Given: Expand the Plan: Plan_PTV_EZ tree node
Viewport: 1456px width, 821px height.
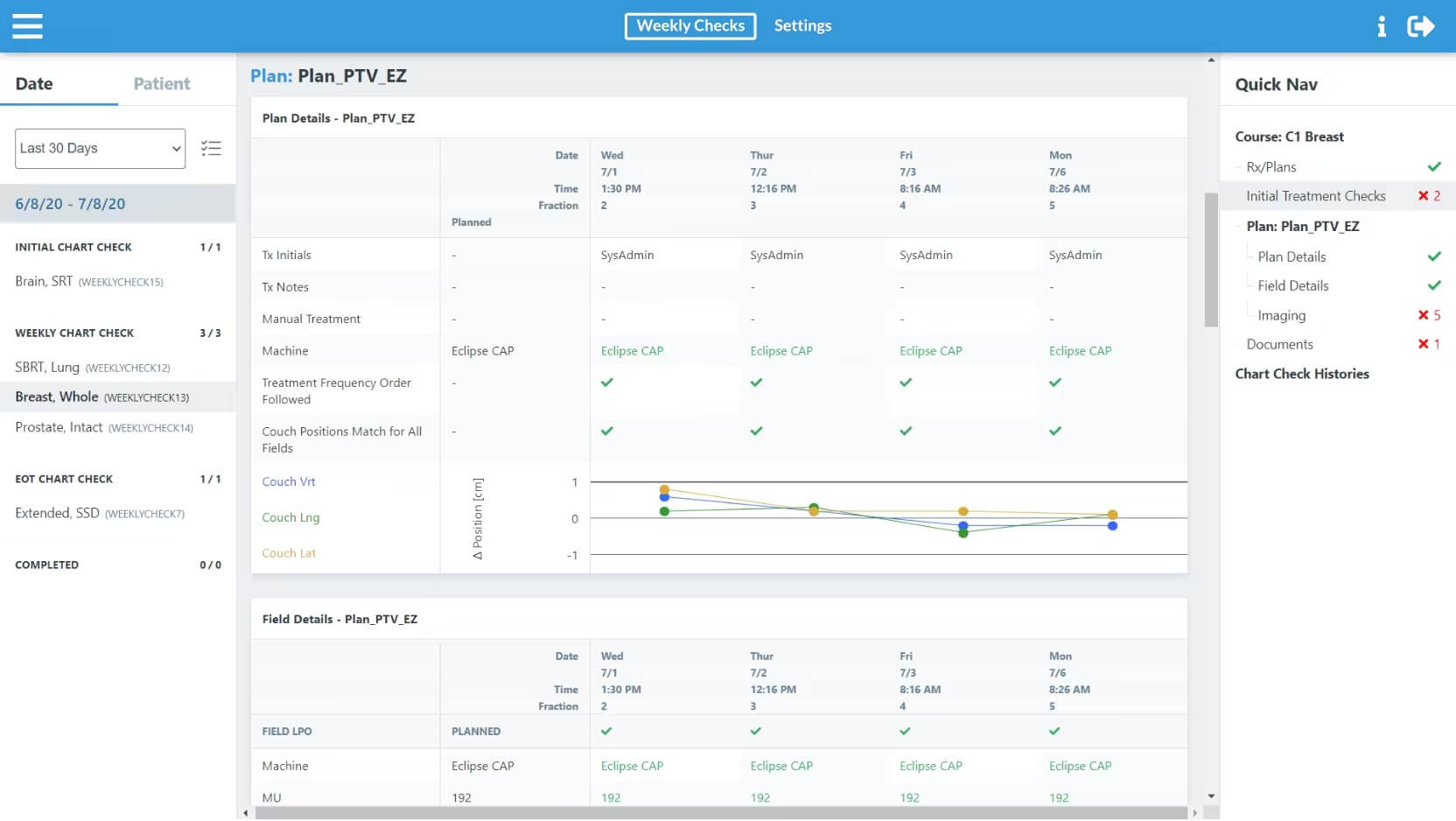Looking at the screenshot, I should point(1302,226).
